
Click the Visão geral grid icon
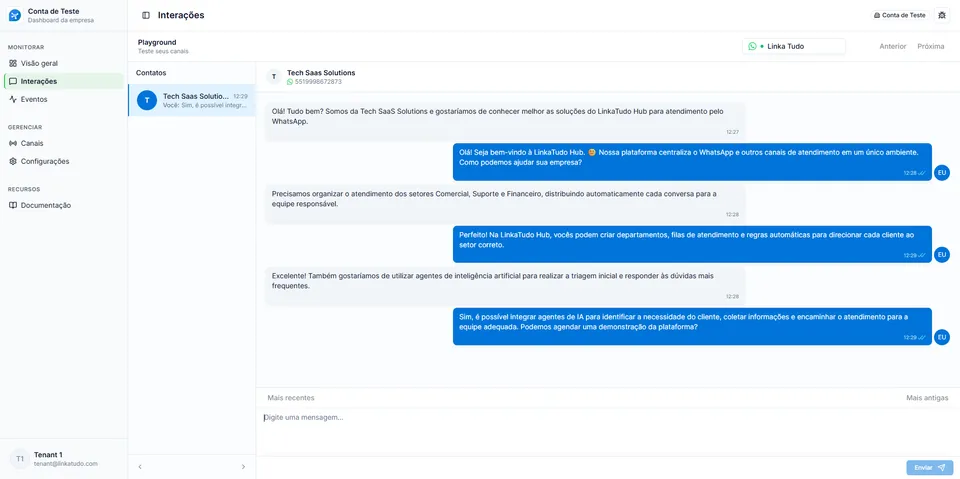click(x=13, y=63)
